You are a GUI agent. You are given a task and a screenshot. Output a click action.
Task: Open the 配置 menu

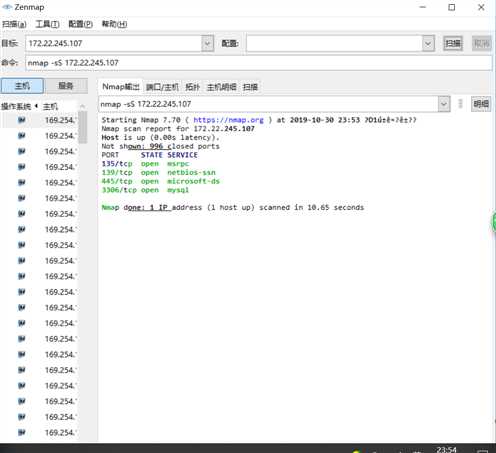[80, 24]
